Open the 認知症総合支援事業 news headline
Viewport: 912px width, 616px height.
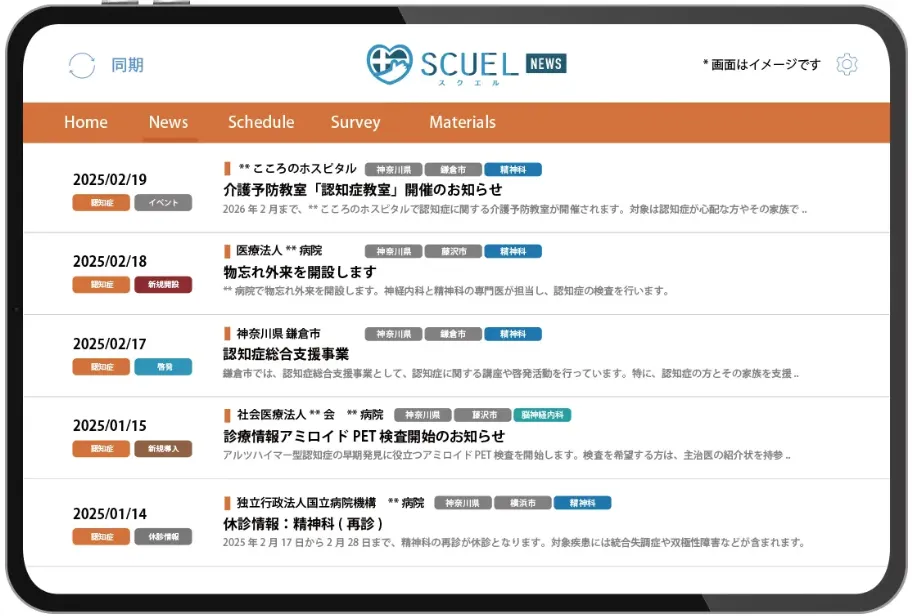pos(286,353)
